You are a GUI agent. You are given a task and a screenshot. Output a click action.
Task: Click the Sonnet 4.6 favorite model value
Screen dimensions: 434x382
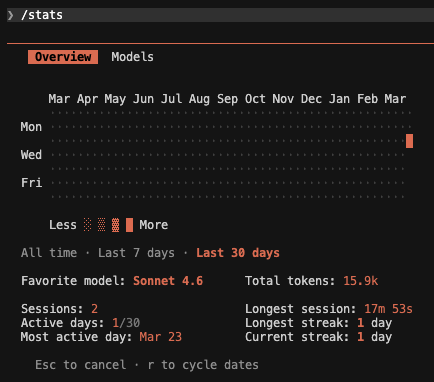168,281
